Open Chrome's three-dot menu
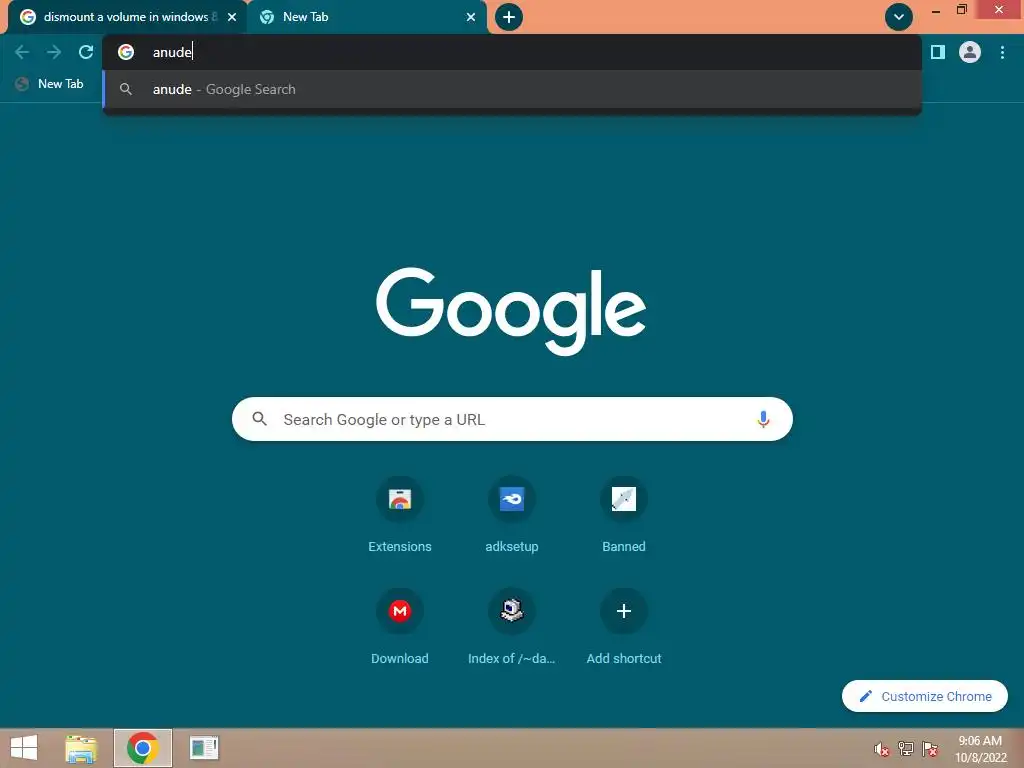 tap(1002, 52)
